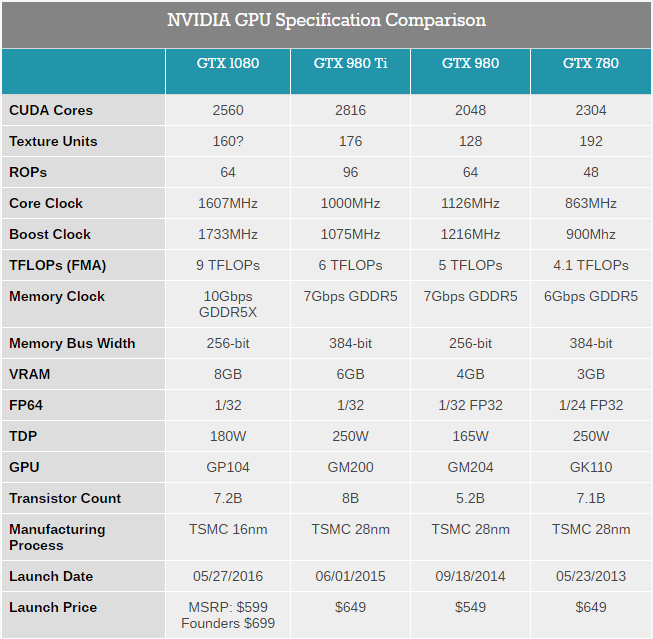Select the 1000MHz core clock cell
653x639 pixels.
tap(350, 203)
